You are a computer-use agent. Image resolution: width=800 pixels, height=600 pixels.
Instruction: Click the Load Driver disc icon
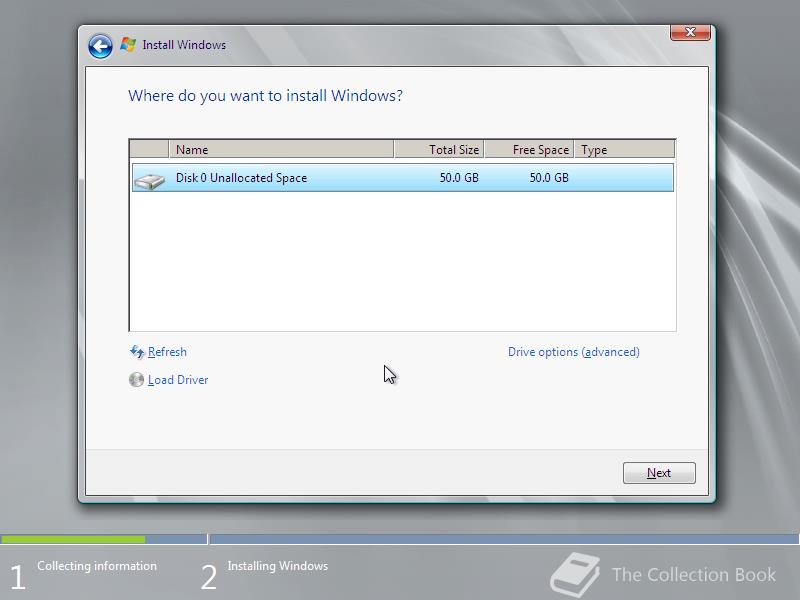[x=136, y=380]
